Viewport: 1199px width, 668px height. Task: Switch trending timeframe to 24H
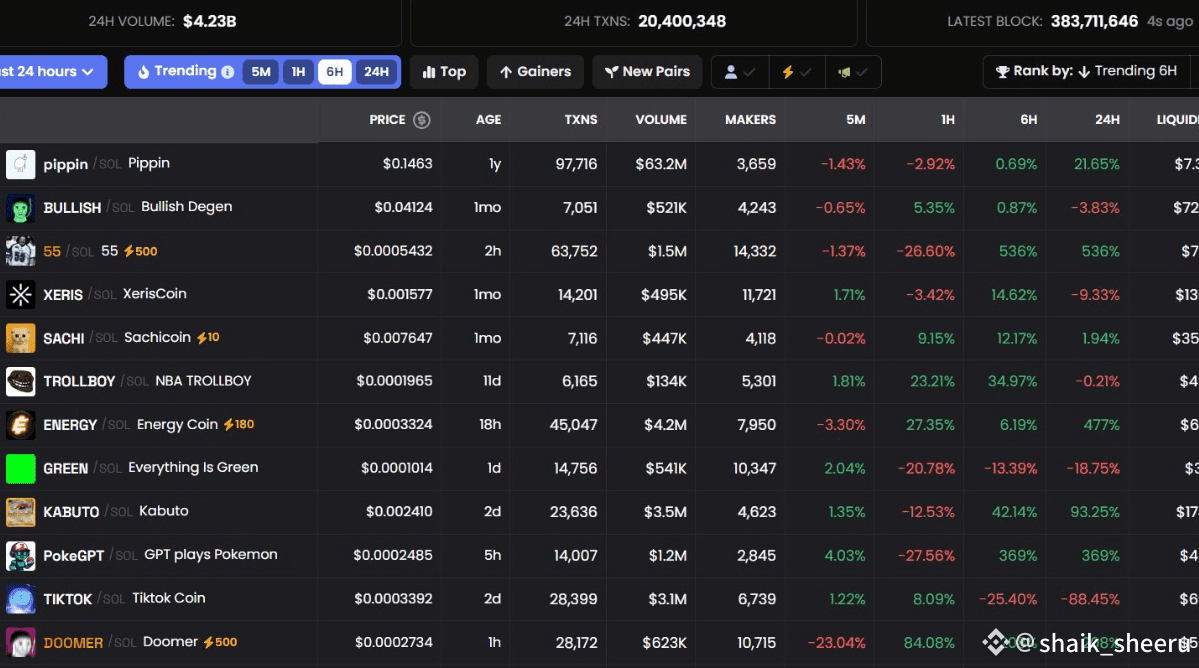(x=376, y=72)
